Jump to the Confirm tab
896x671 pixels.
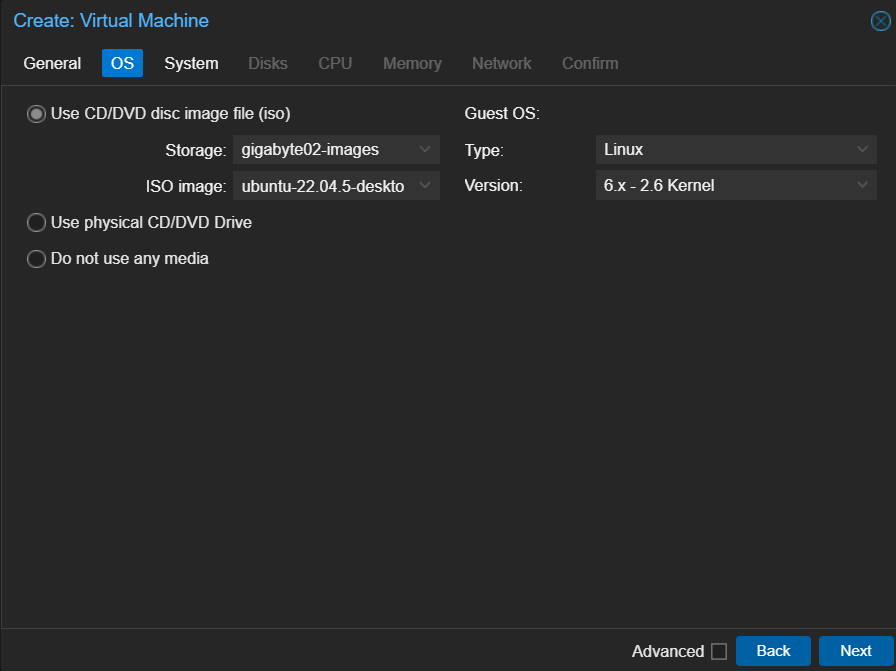[x=590, y=63]
